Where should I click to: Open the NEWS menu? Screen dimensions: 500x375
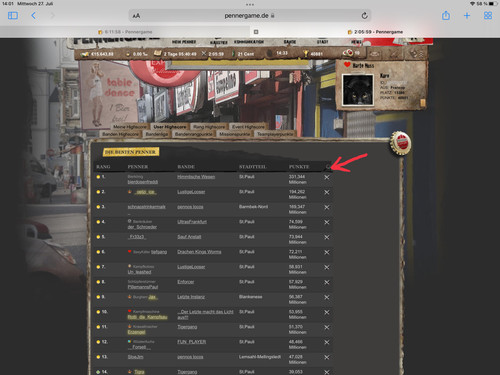pos(356,42)
